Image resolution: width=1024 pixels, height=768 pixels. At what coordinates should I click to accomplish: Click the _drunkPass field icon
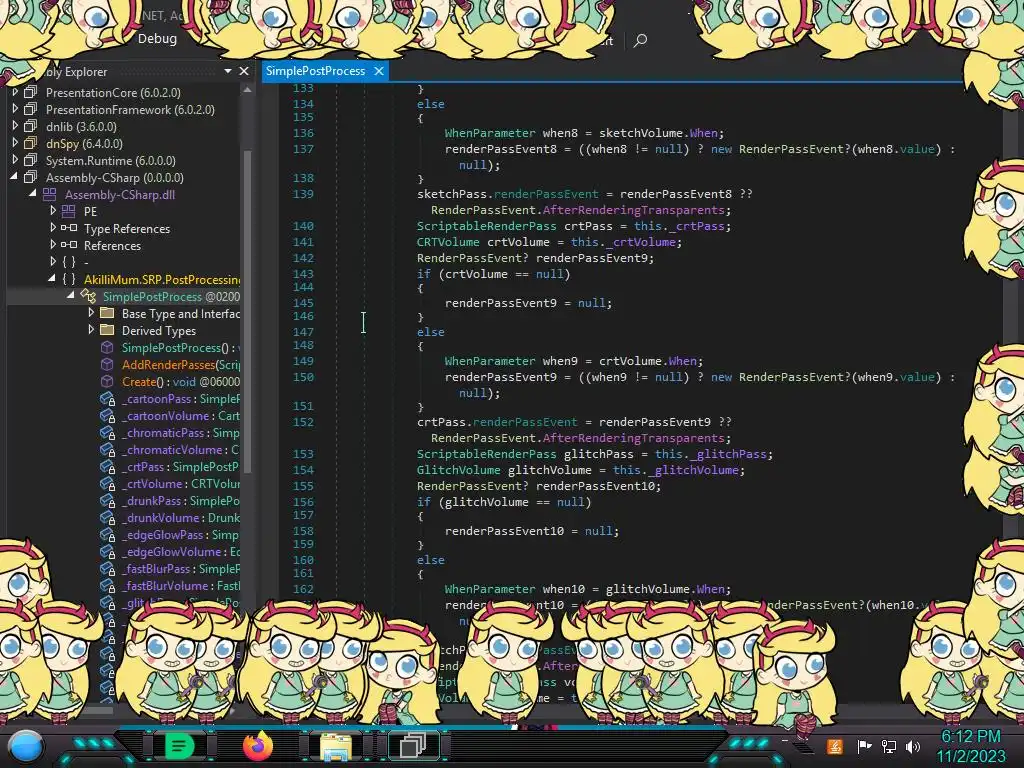point(108,501)
